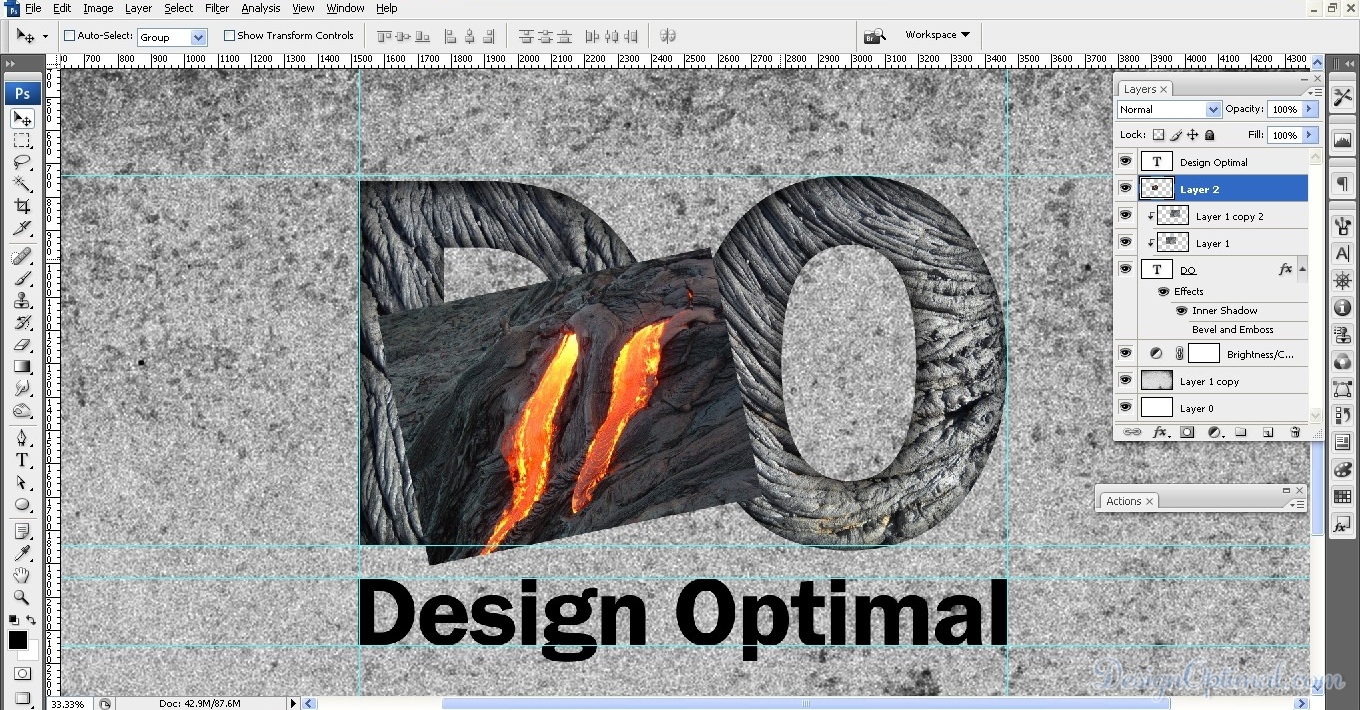1360x710 pixels.
Task: Open Adobe Bridge from options bar
Action: coord(875,36)
